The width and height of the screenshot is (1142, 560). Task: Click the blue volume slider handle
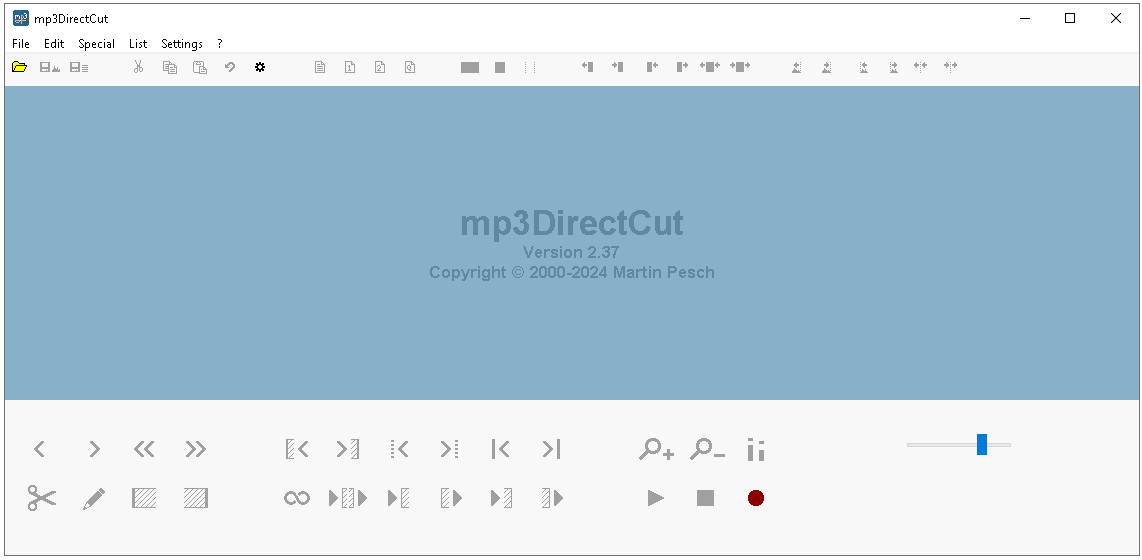coord(982,444)
